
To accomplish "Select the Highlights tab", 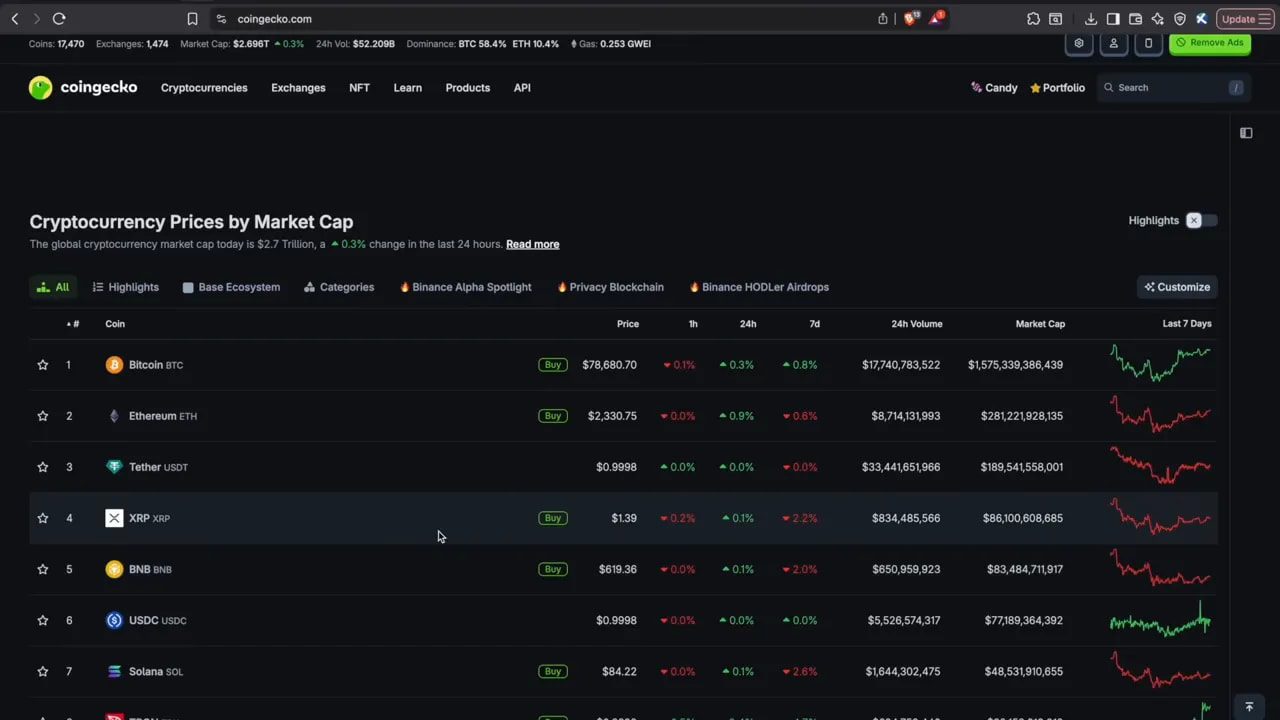I will [x=125, y=287].
